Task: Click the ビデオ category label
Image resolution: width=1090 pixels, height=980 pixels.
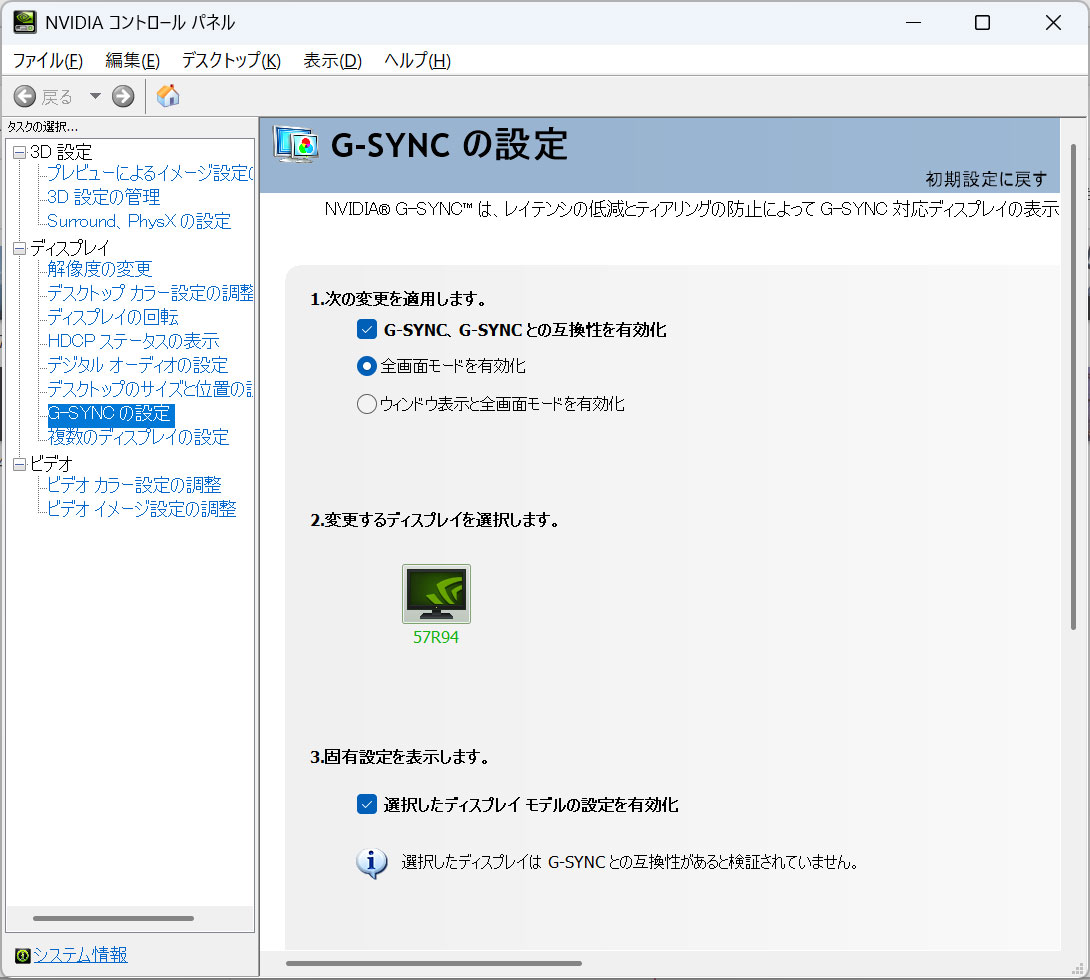Action: pos(51,464)
